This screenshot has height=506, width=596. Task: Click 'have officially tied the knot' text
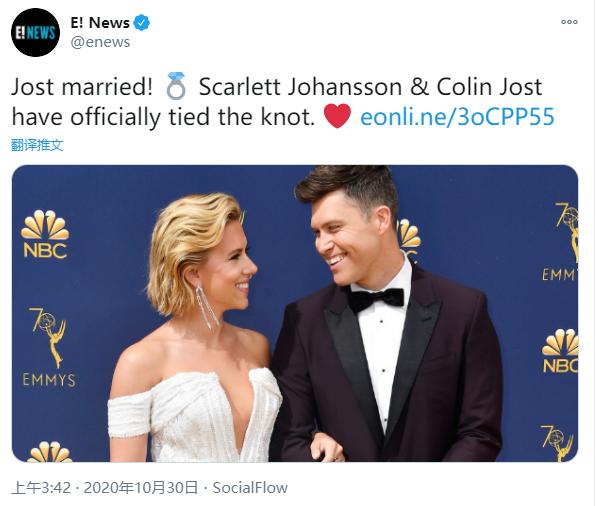coord(163,117)
